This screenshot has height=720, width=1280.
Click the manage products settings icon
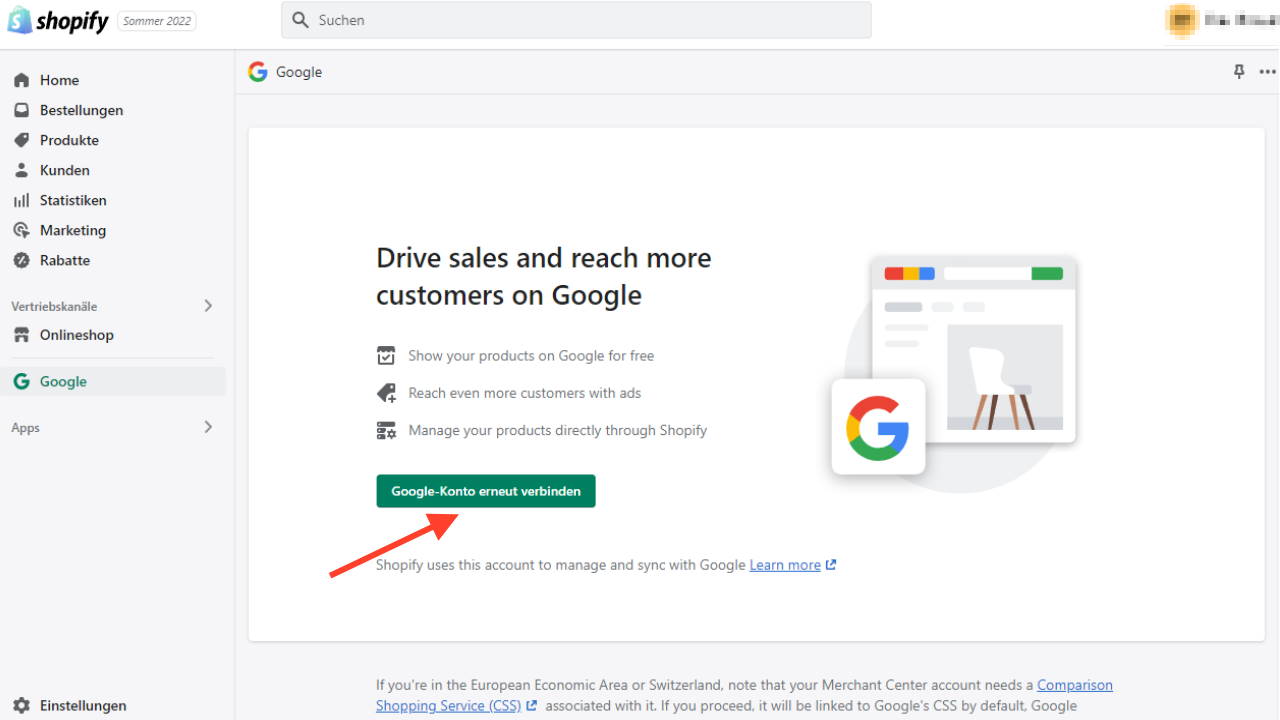click(386, 430)
